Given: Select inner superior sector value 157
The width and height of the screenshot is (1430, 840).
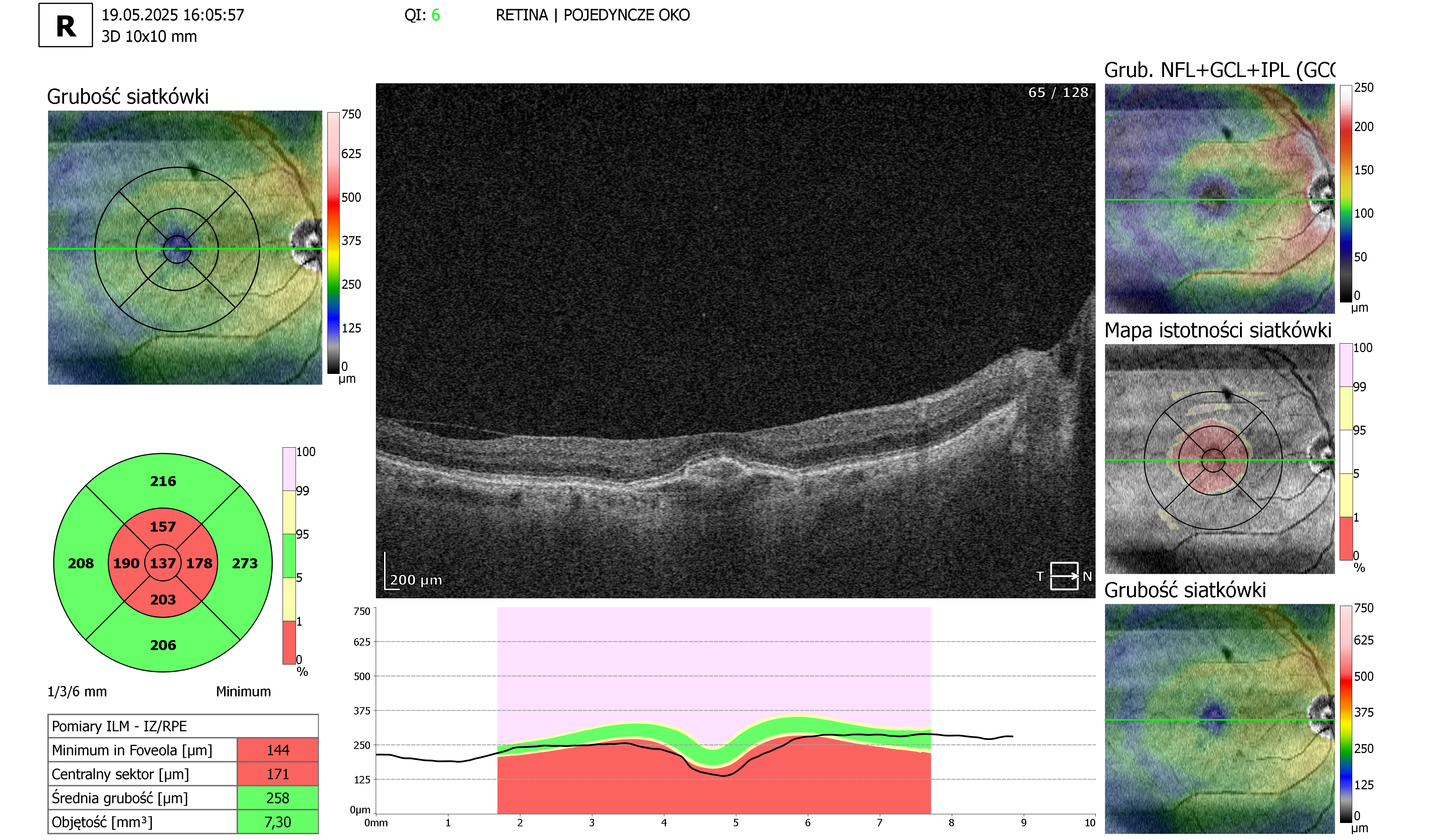Looking at the screenshot, I should [x=163, y=526].
